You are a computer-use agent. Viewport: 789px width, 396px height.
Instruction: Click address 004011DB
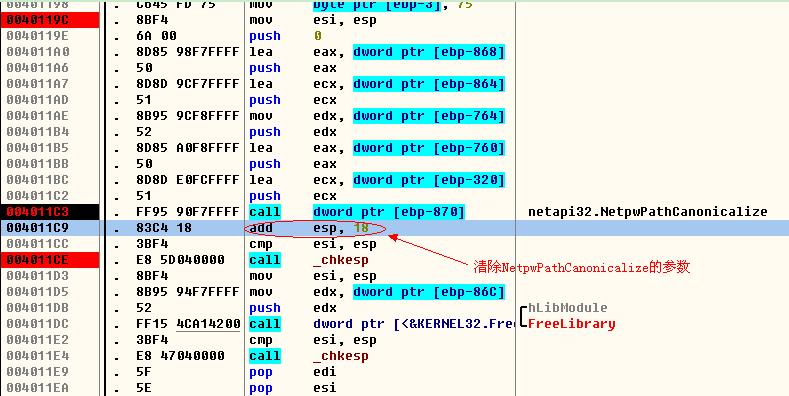[38, 308]
